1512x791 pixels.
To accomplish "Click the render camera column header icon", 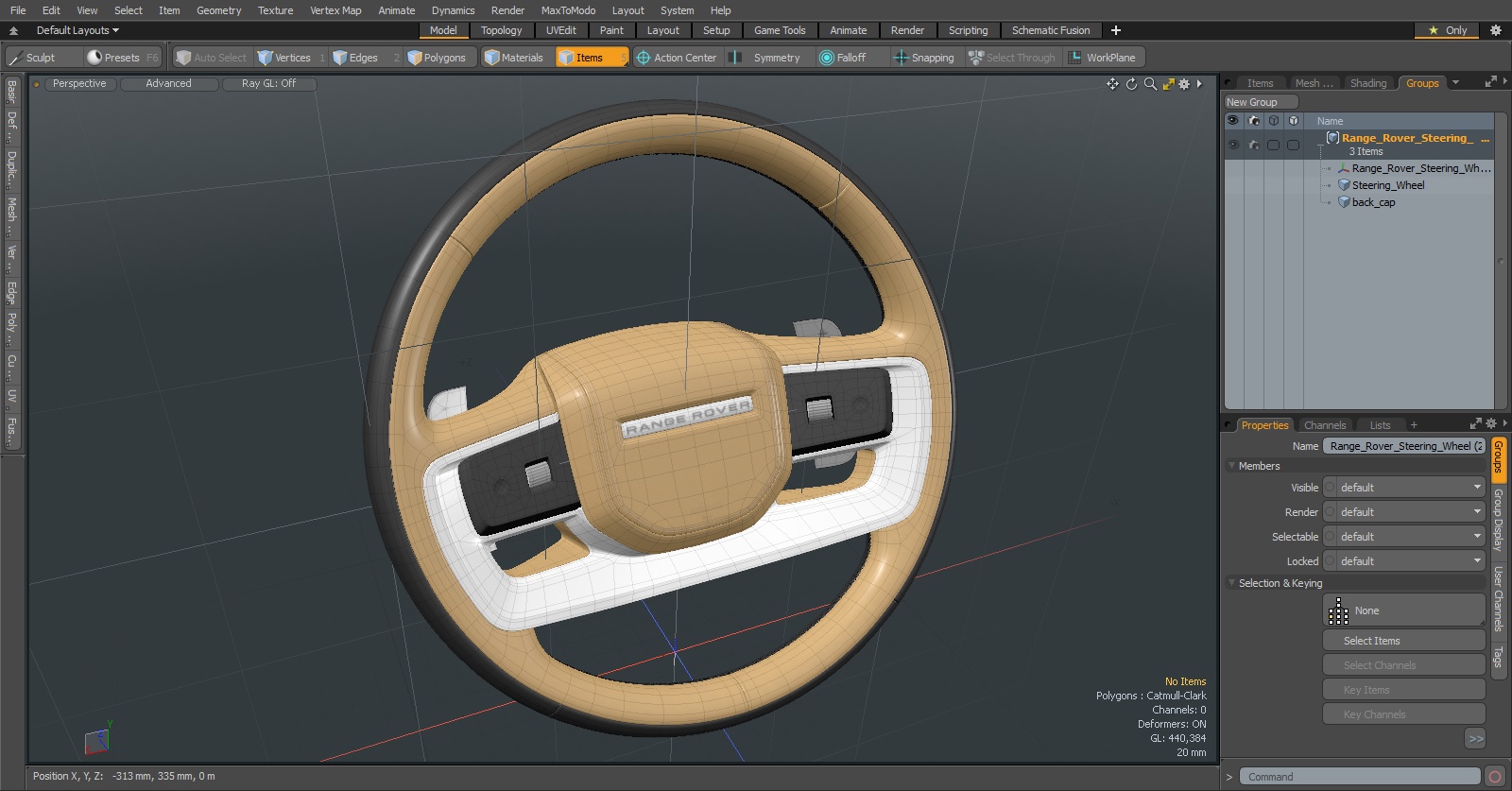I will point(1254,121).
